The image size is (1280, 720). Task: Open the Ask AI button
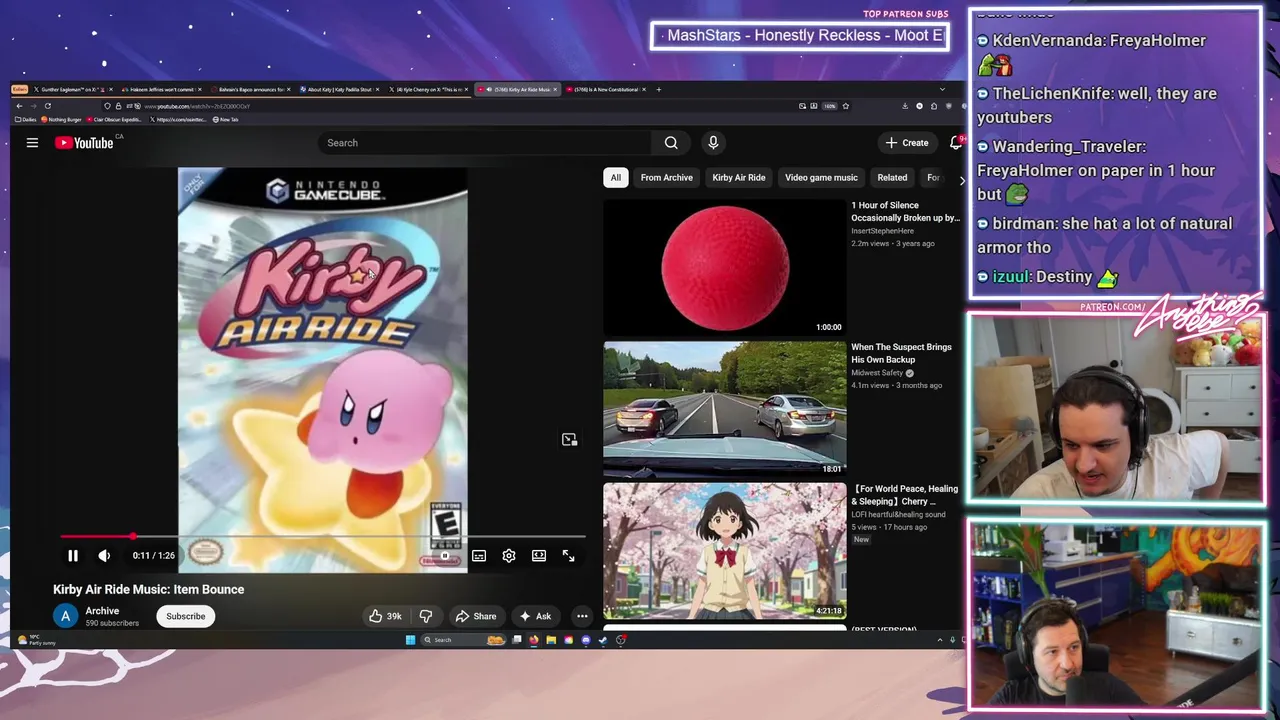[x=534, y=616]
